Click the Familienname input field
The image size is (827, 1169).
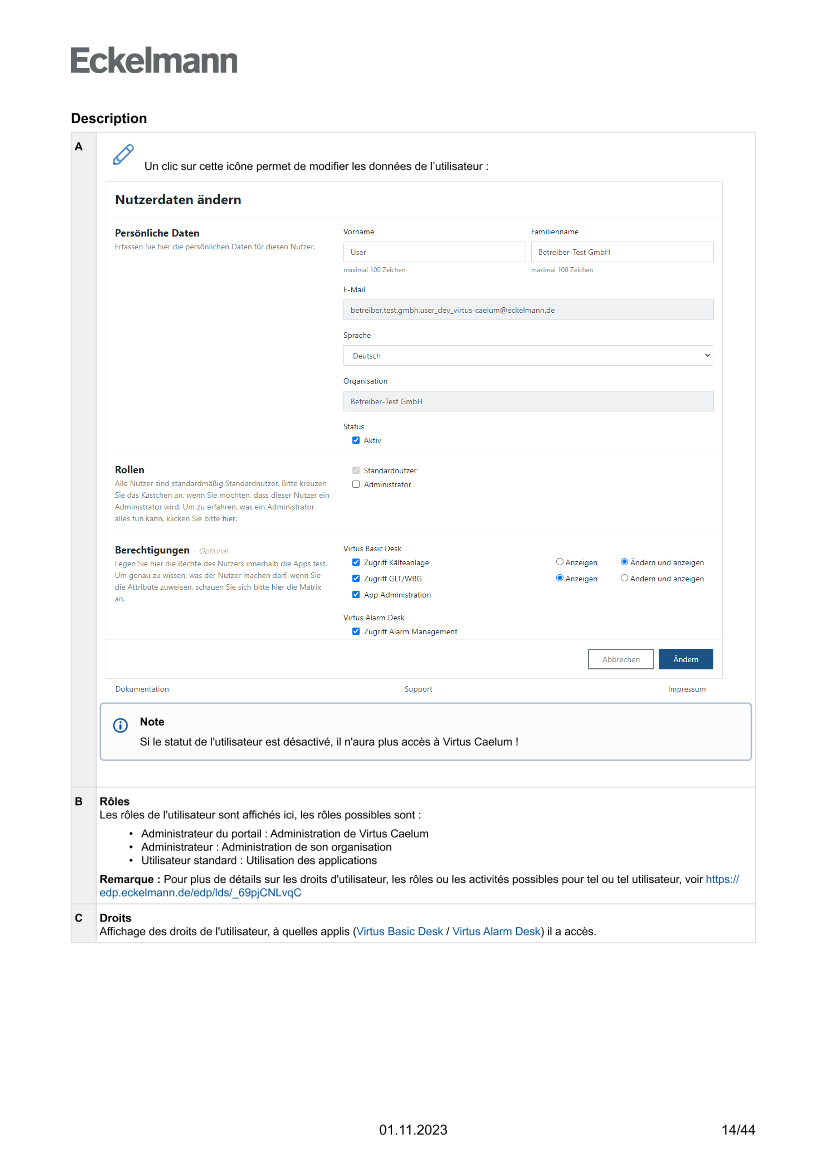(621, 252)
